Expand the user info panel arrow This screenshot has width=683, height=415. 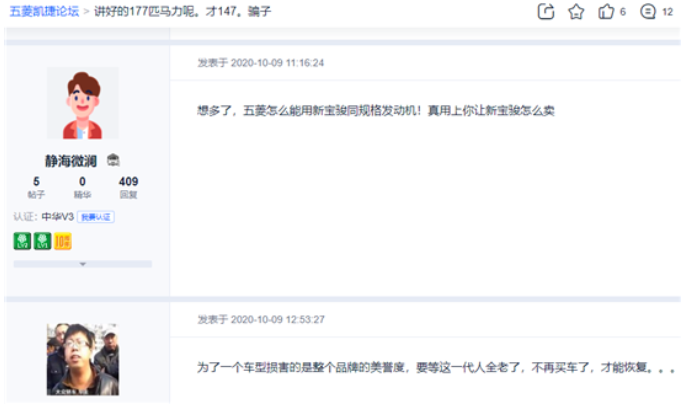(83, 264)
